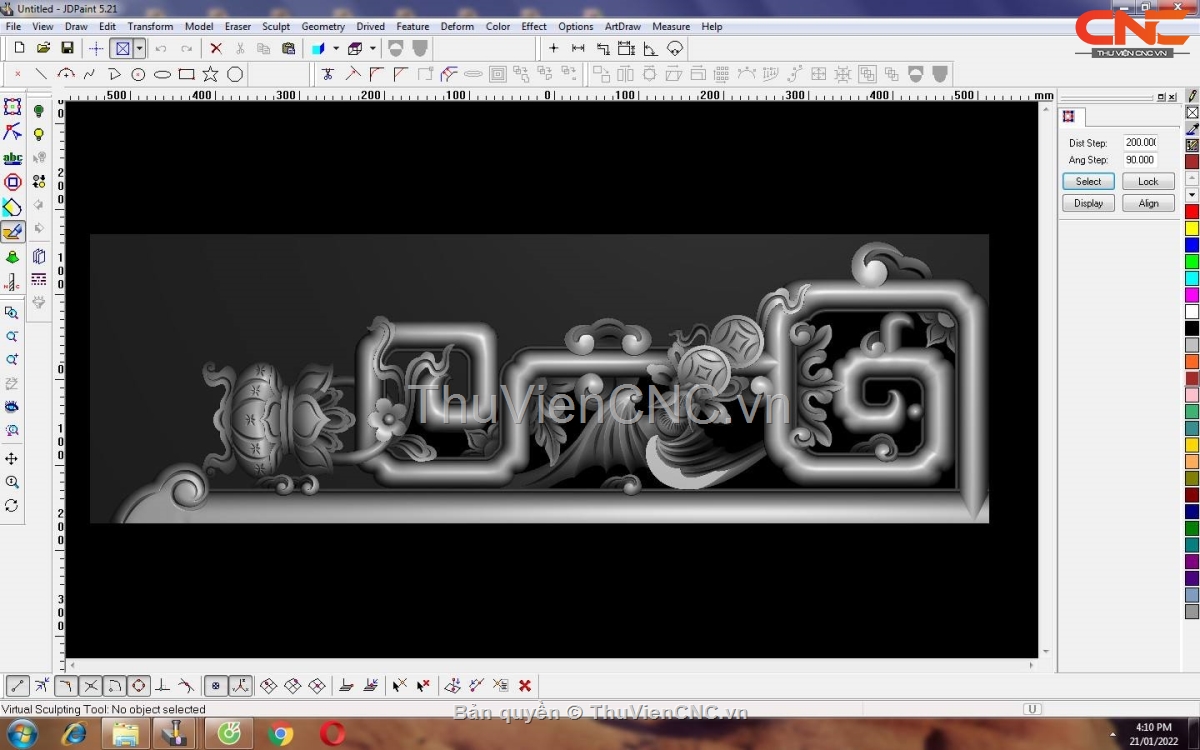
Task: Select the Circle drawing tool
Action: pyautogui.click(x=138, y=74)
